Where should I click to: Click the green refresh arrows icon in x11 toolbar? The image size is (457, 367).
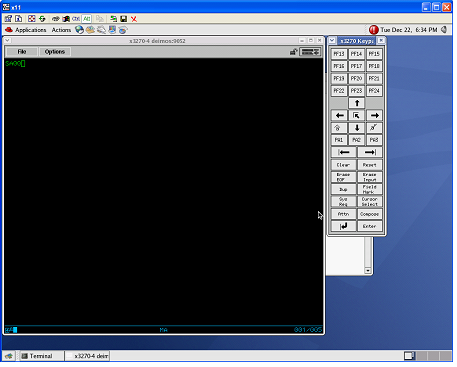[42, 19]
